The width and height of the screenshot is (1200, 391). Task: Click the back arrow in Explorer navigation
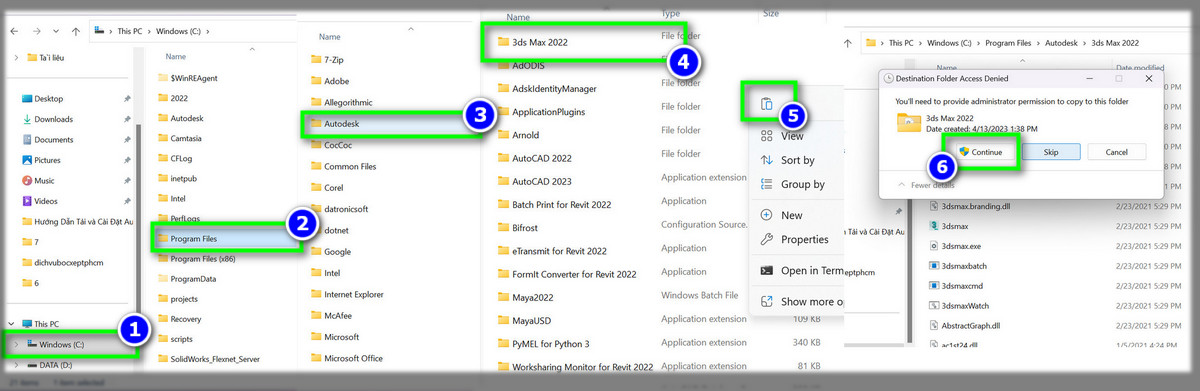[13, 31]
